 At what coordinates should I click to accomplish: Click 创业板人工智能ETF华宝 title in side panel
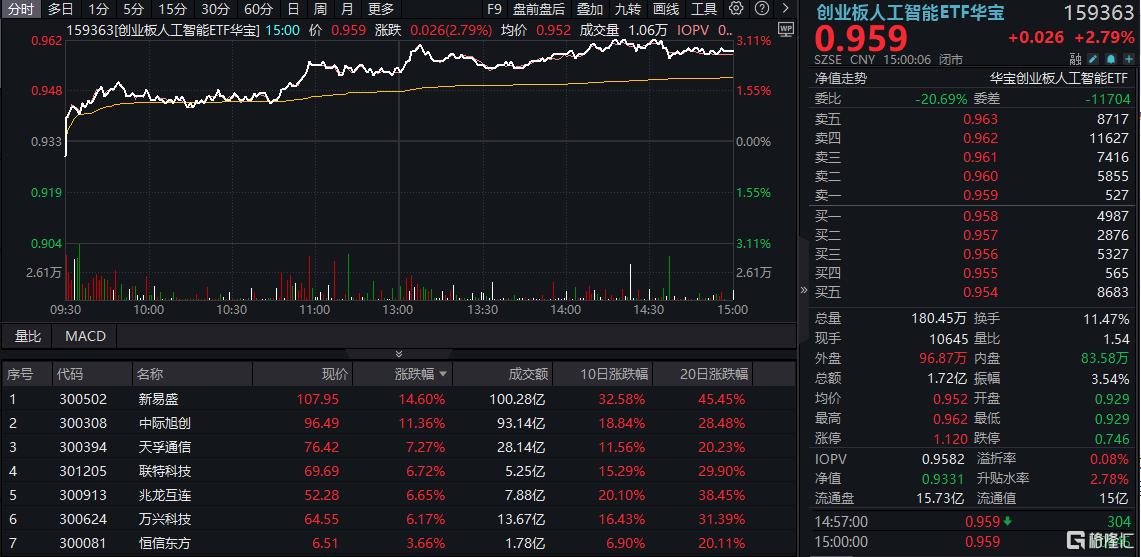[x=910, y=13]
